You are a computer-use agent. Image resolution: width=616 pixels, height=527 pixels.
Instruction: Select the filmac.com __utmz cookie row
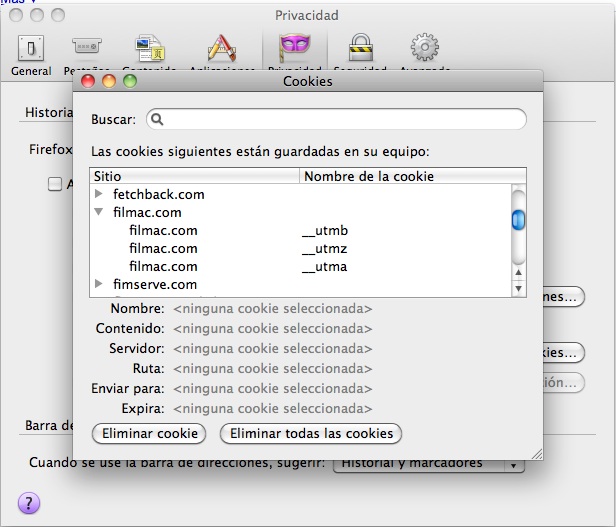[300, 248]
